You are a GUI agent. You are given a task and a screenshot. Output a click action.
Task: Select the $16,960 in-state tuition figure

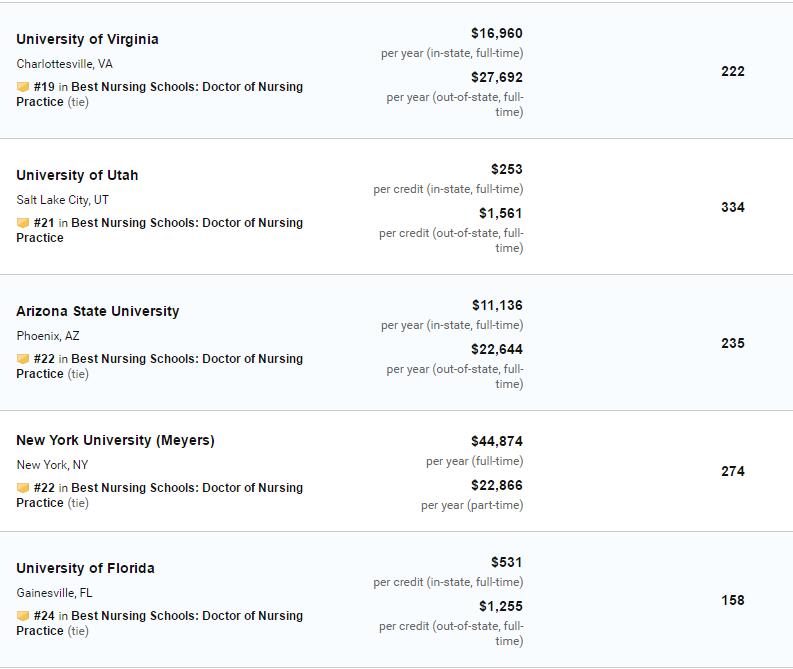(497, 33)
